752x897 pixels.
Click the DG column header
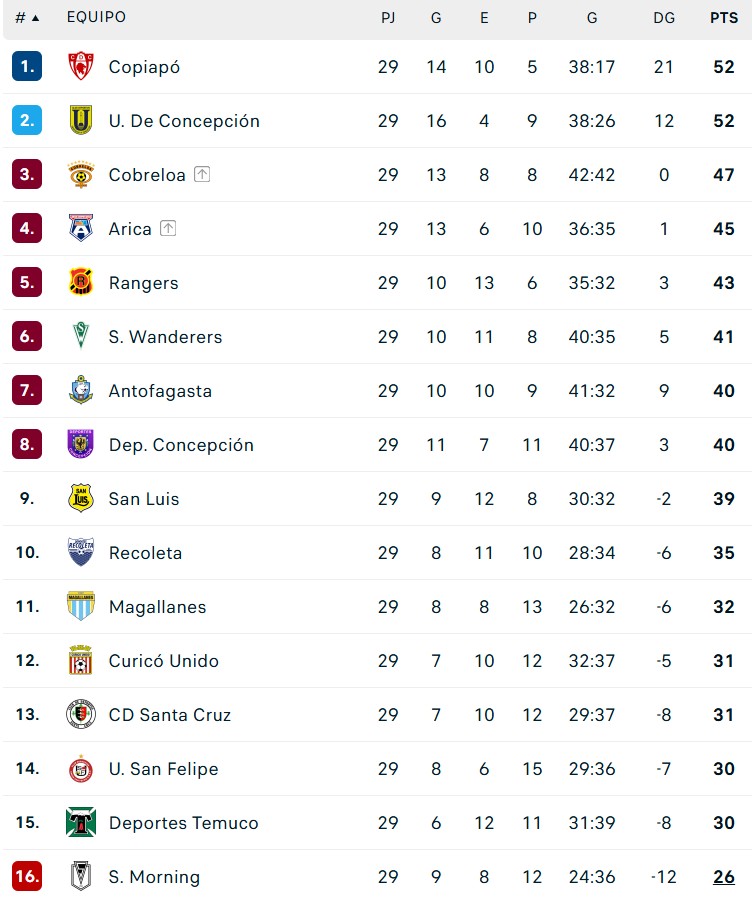664,18
